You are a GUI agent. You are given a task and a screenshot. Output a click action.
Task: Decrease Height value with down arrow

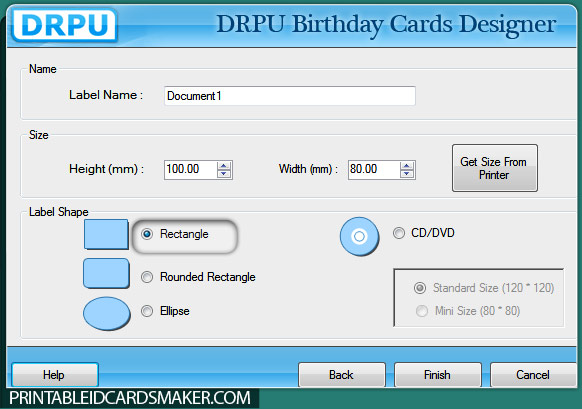pyautogui.click(x=224, y=174)
